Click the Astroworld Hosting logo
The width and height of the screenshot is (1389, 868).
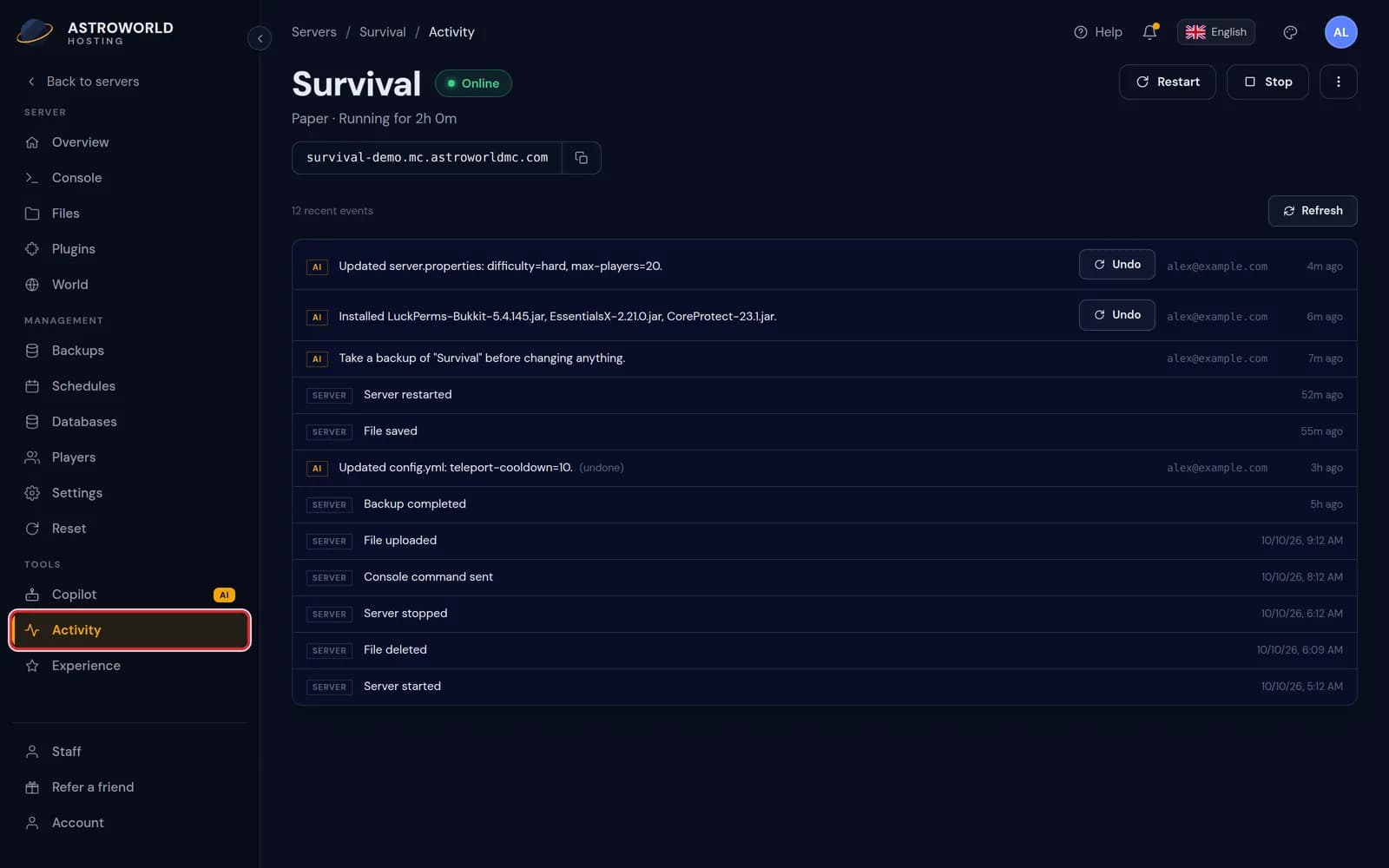point(95,32)
